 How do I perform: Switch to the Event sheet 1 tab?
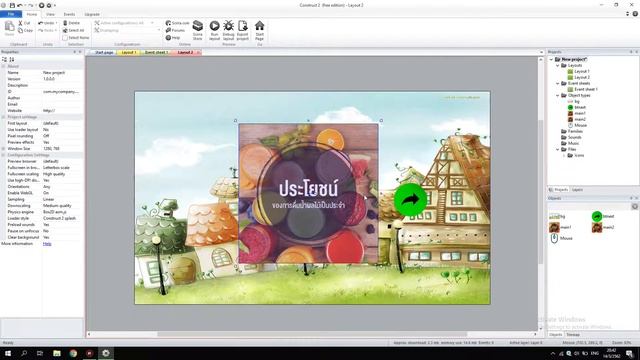156,52
